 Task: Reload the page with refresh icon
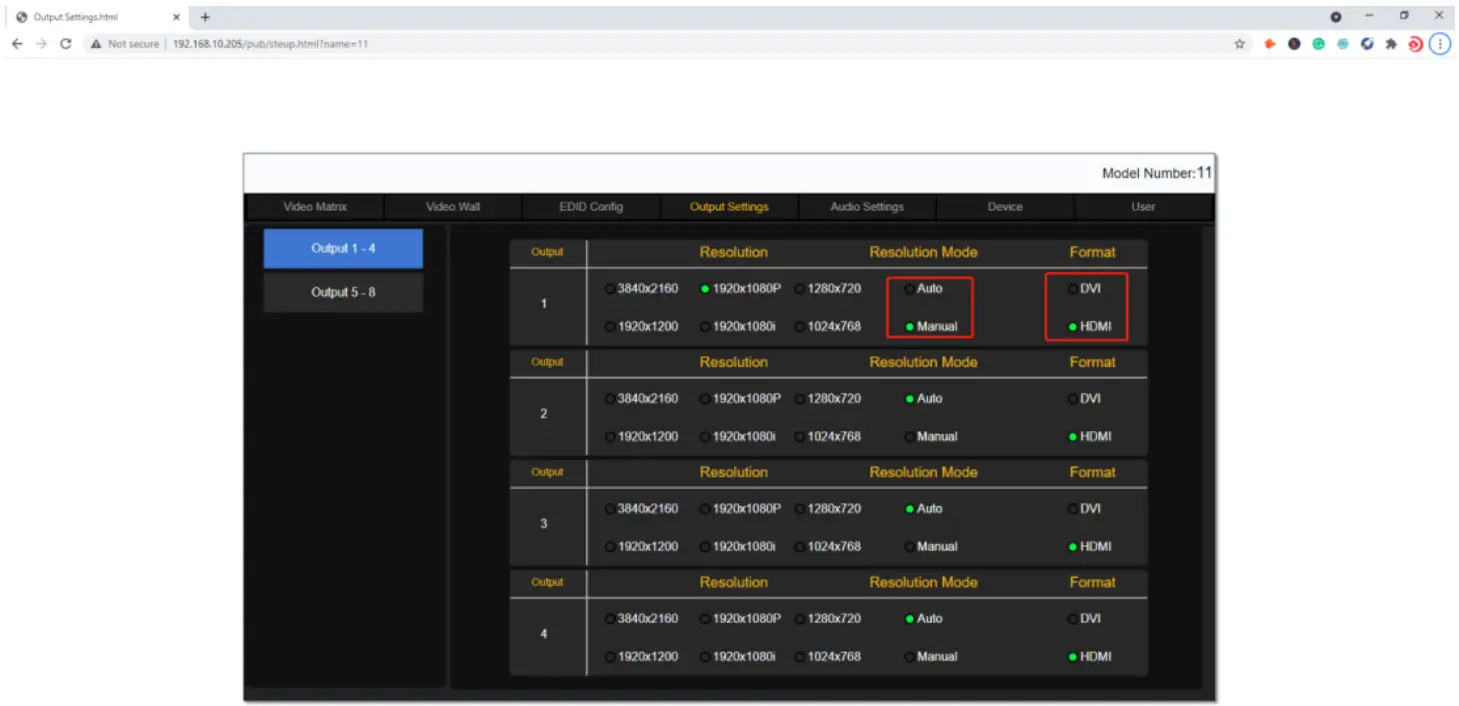[x=66, y=44]
